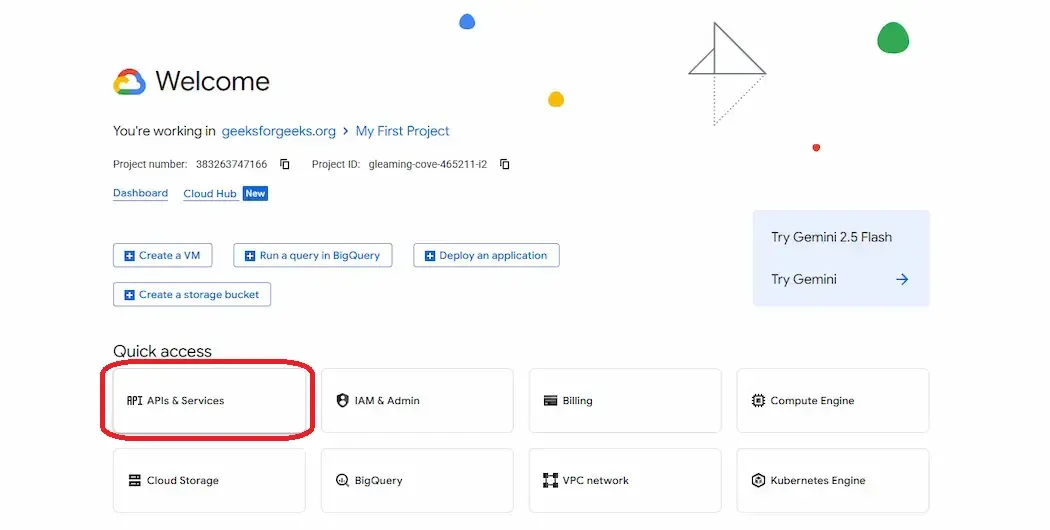Open the Cloud Hub link
Screen dimensions: 1050x530
(210, 194)
